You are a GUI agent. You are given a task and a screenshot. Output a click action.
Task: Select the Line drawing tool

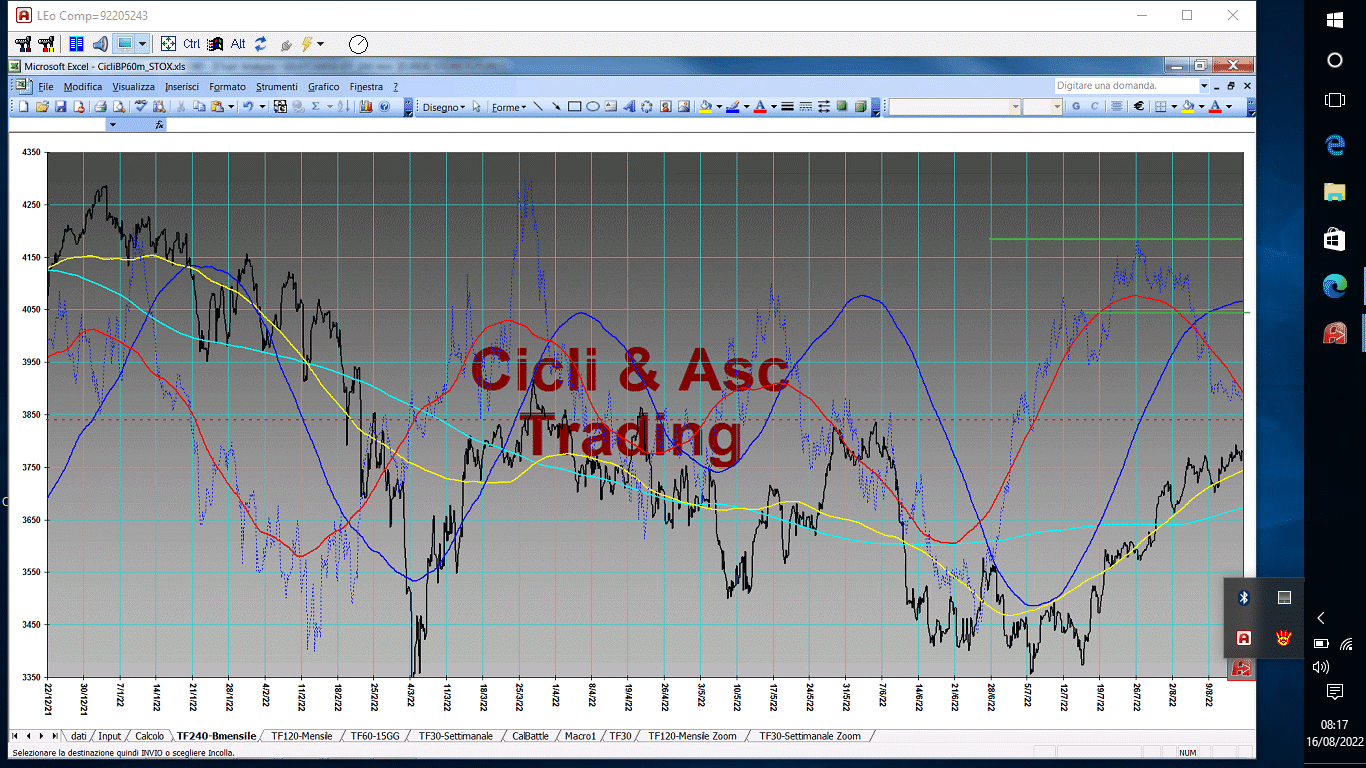coord(538,106)
